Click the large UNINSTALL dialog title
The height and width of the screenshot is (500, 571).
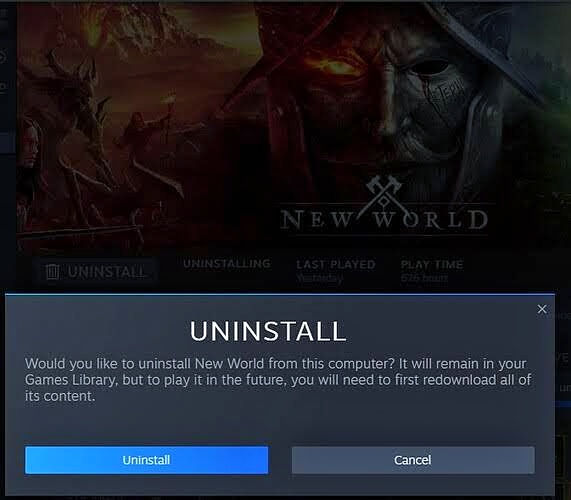[268, 331]
